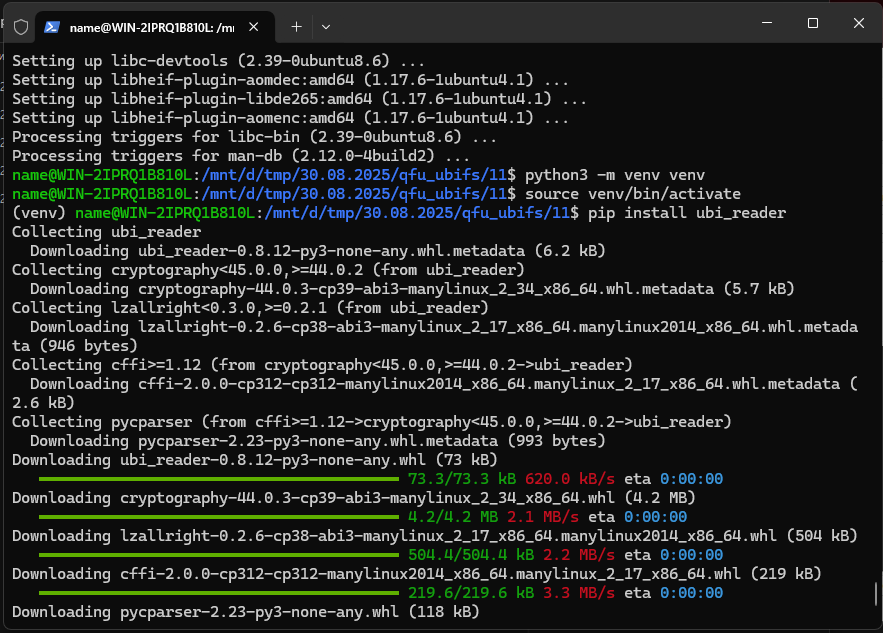The width and height of the screenshot is (883, 633).
Task: Click 'Downloading cffi-2.0.0-cp312' wheel download line (219 kB)
Action: [417, 574]
